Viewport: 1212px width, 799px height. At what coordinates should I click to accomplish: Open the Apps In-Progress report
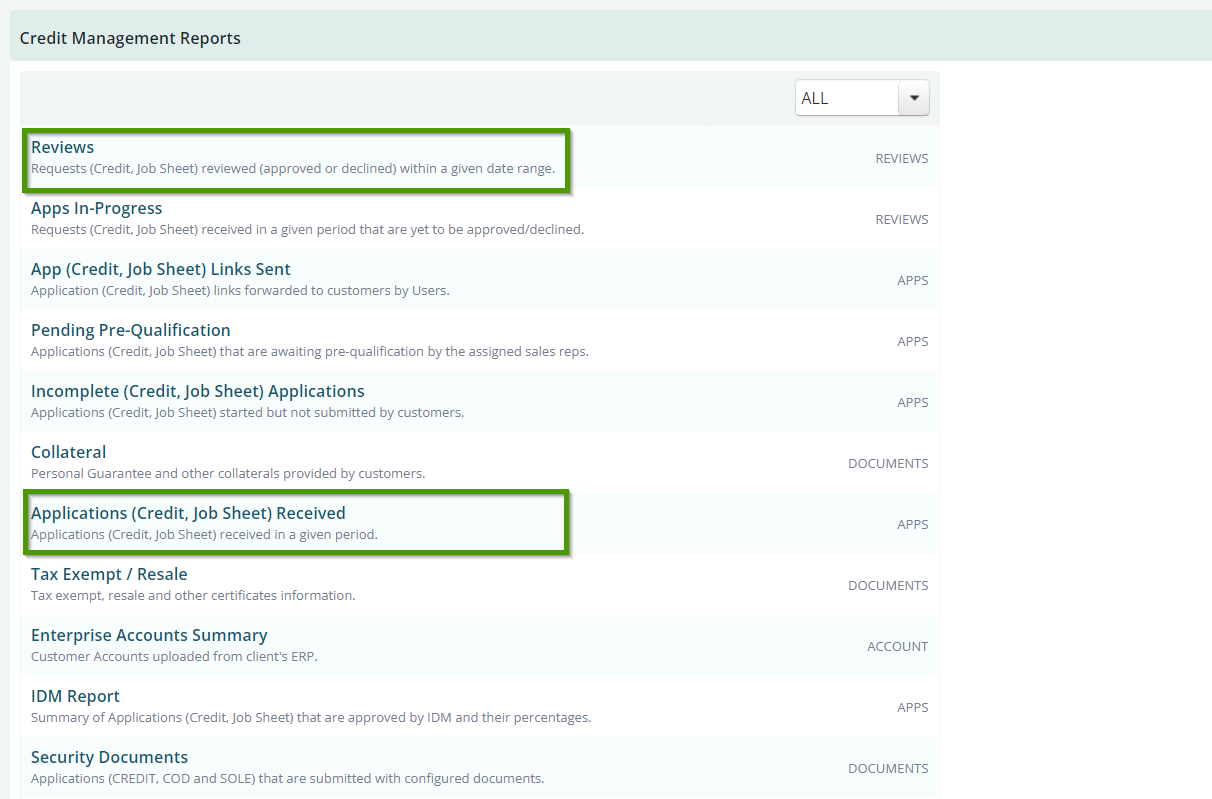(96, 208)
